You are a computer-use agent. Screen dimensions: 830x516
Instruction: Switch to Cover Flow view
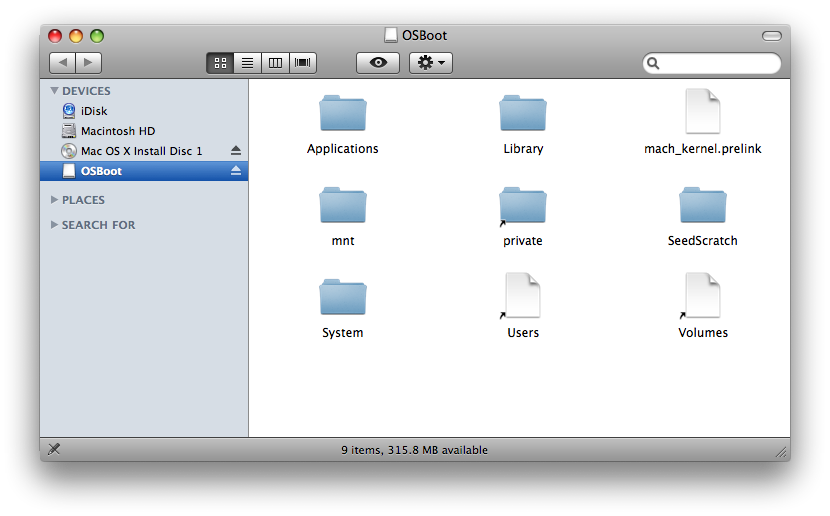(x=302, y=63)
